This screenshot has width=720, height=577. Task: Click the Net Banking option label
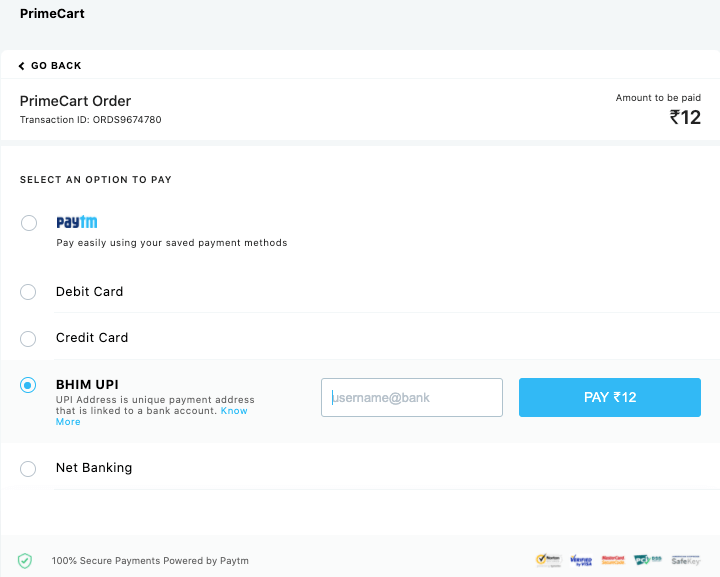pyautogui.click(x=94, y=468)
